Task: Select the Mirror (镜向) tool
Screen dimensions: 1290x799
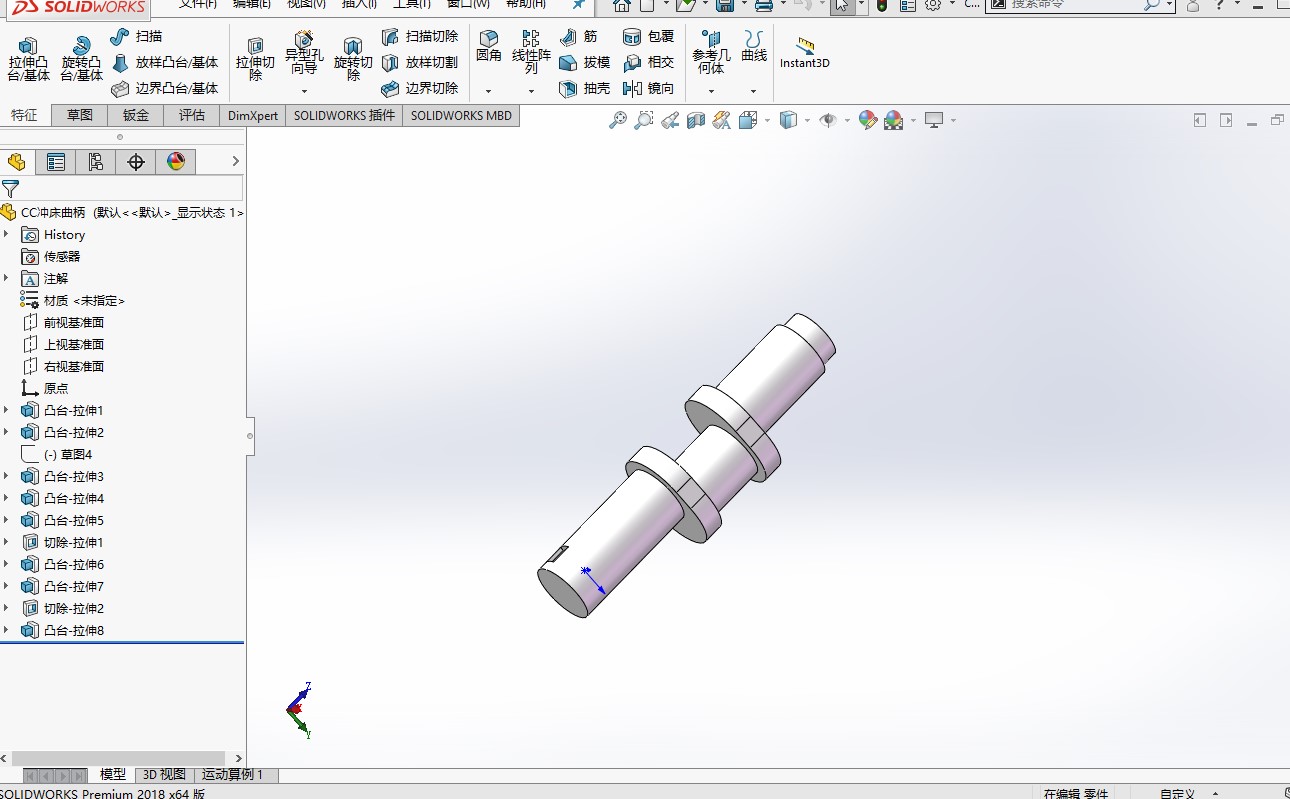Action: [x=649, y=88]
